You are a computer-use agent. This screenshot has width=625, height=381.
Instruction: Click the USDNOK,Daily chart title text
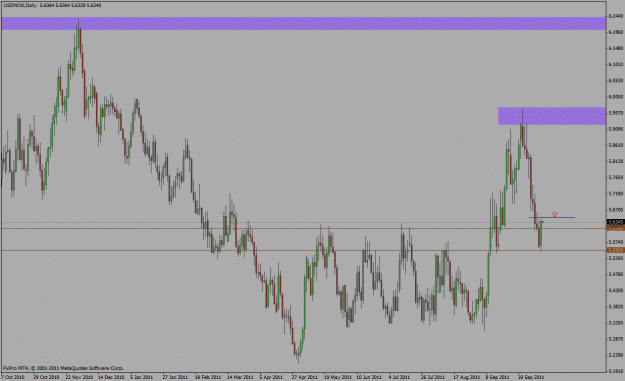click(x=20, y=5)
